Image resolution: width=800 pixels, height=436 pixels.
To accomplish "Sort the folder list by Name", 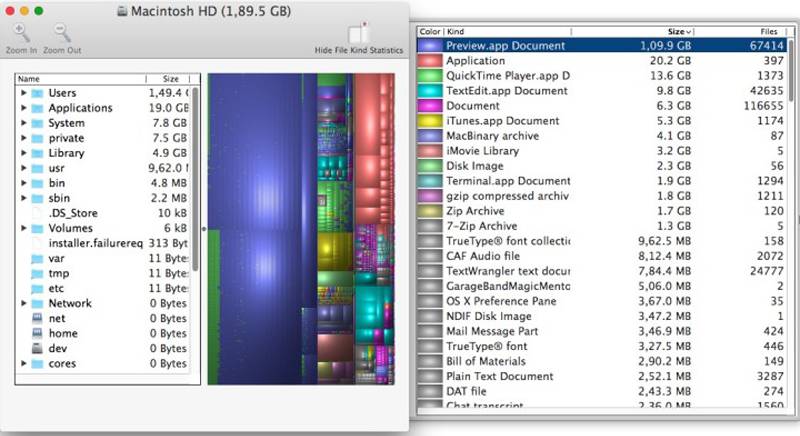I will [80, 78].
